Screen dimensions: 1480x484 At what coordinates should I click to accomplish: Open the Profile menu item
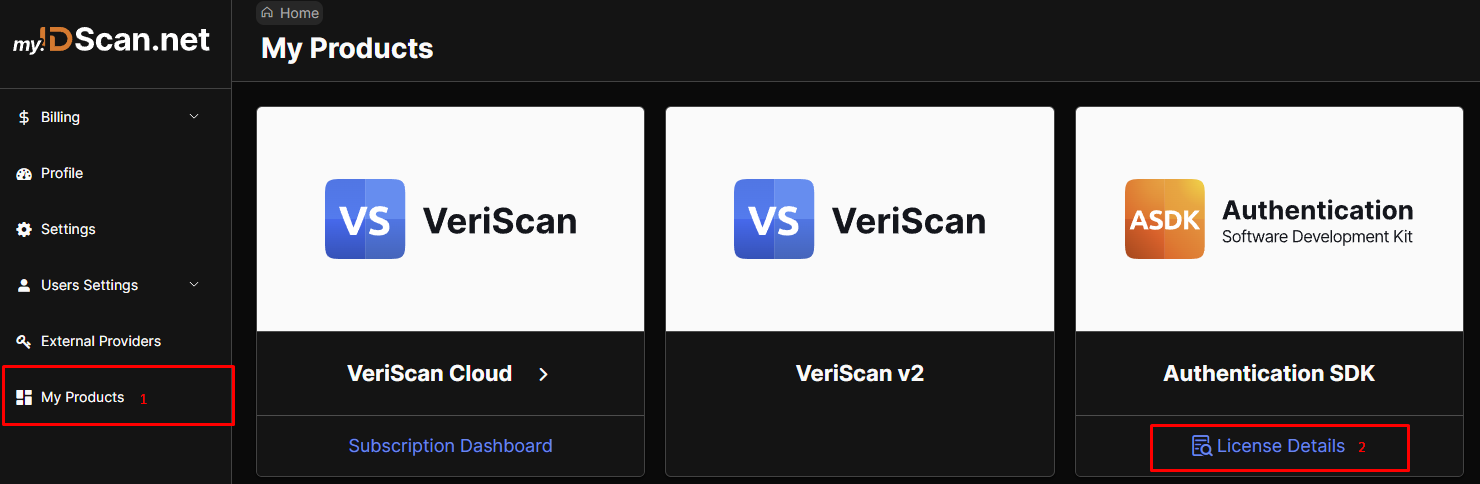(62, 173)
